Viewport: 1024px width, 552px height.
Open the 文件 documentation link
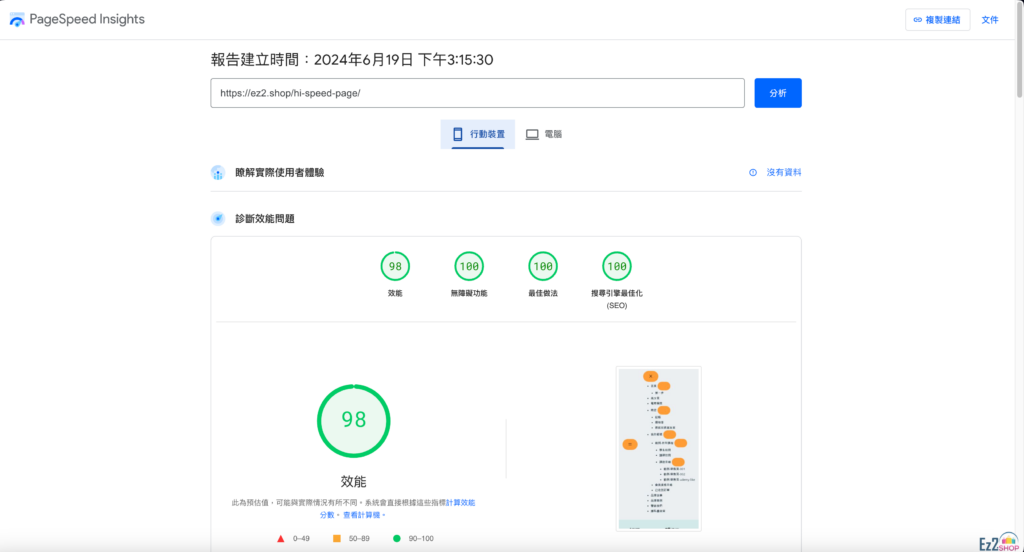pyautogui.click(x=990, y=20)
